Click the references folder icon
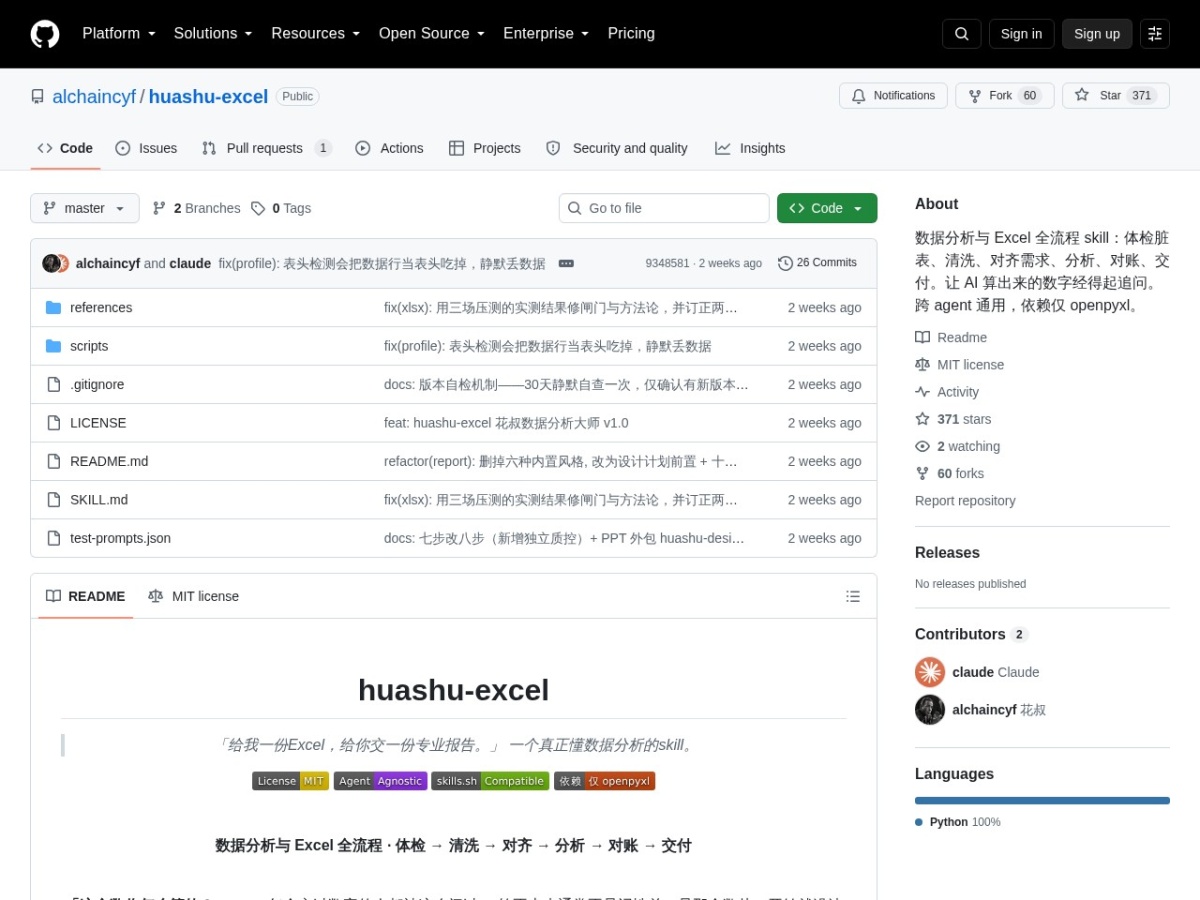 point(53,308)
